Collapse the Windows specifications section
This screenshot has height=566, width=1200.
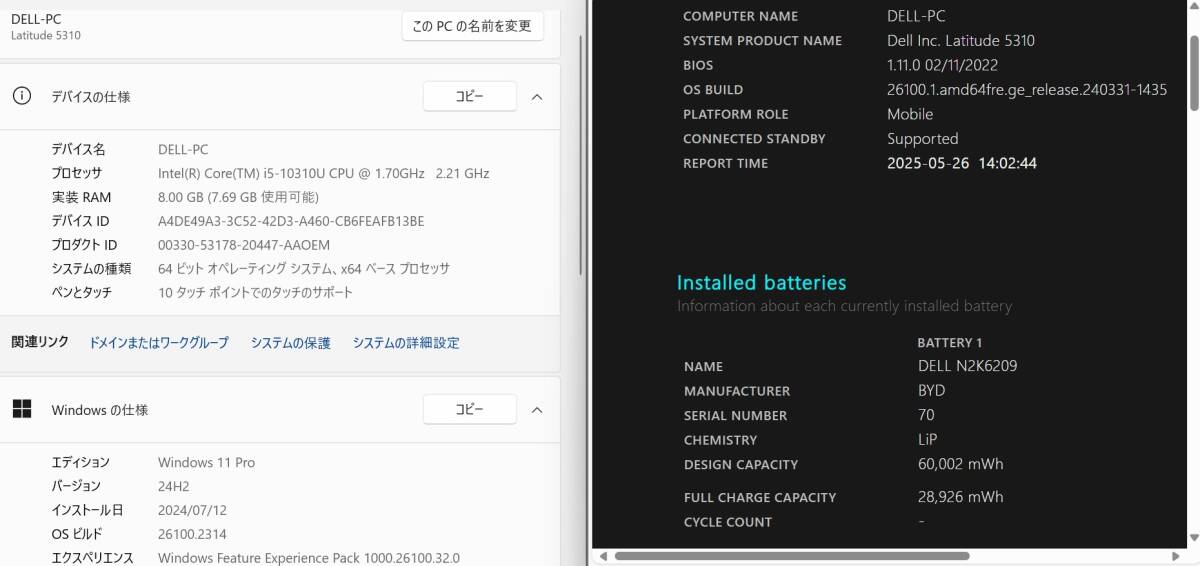coord(537,410)
